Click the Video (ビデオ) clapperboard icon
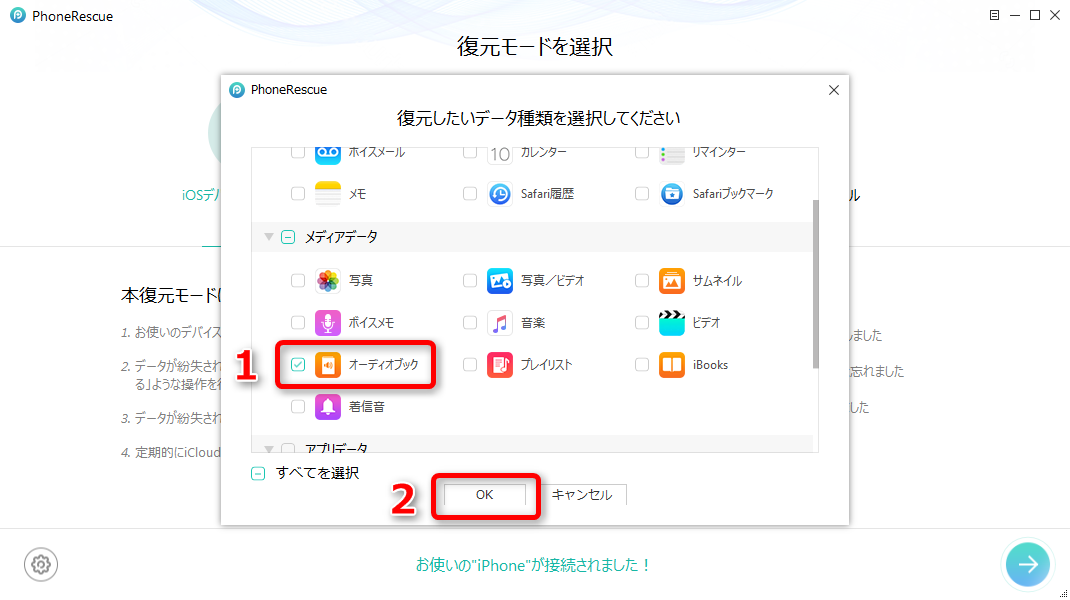Screen dimensions: 1070x600 pyautogui.click(x=671, y=323)
